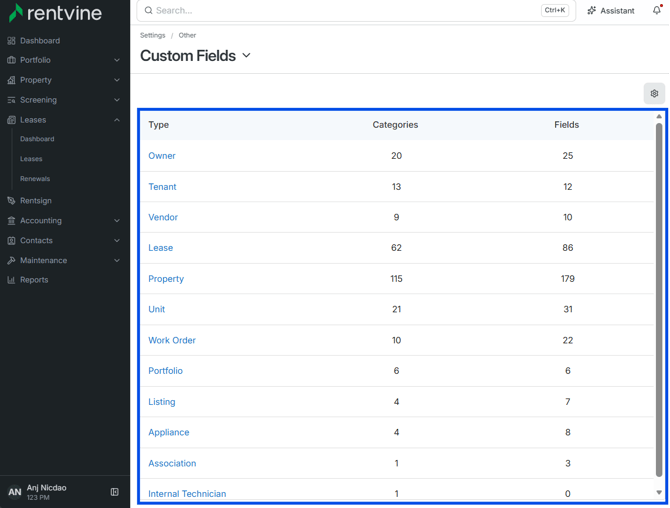
Task: Expand the Accounting menu chevron
Action: click(117, 221)
